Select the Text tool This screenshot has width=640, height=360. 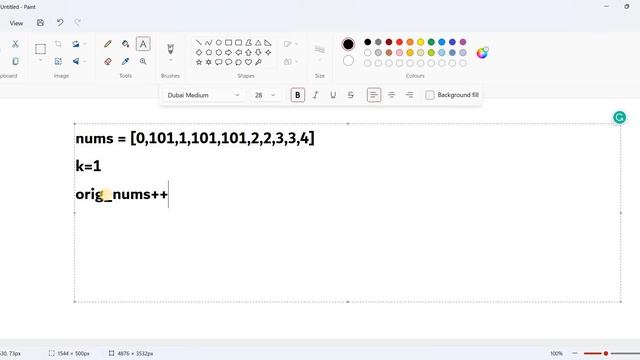pyautogui.click(x=143, y=44)
